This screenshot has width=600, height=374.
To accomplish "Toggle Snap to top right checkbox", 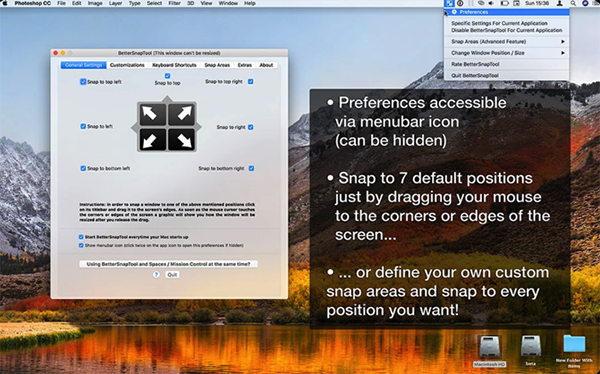I will (x=251, y=82).
